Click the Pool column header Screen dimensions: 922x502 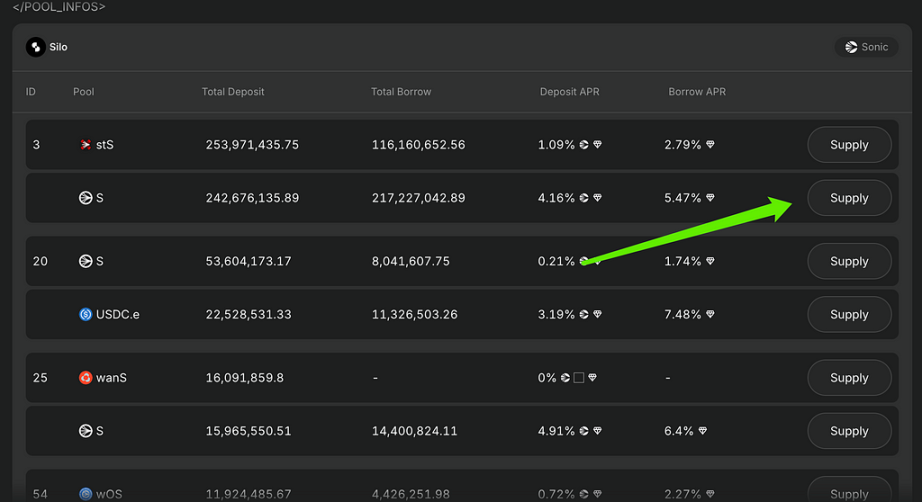tap(83, 92)
